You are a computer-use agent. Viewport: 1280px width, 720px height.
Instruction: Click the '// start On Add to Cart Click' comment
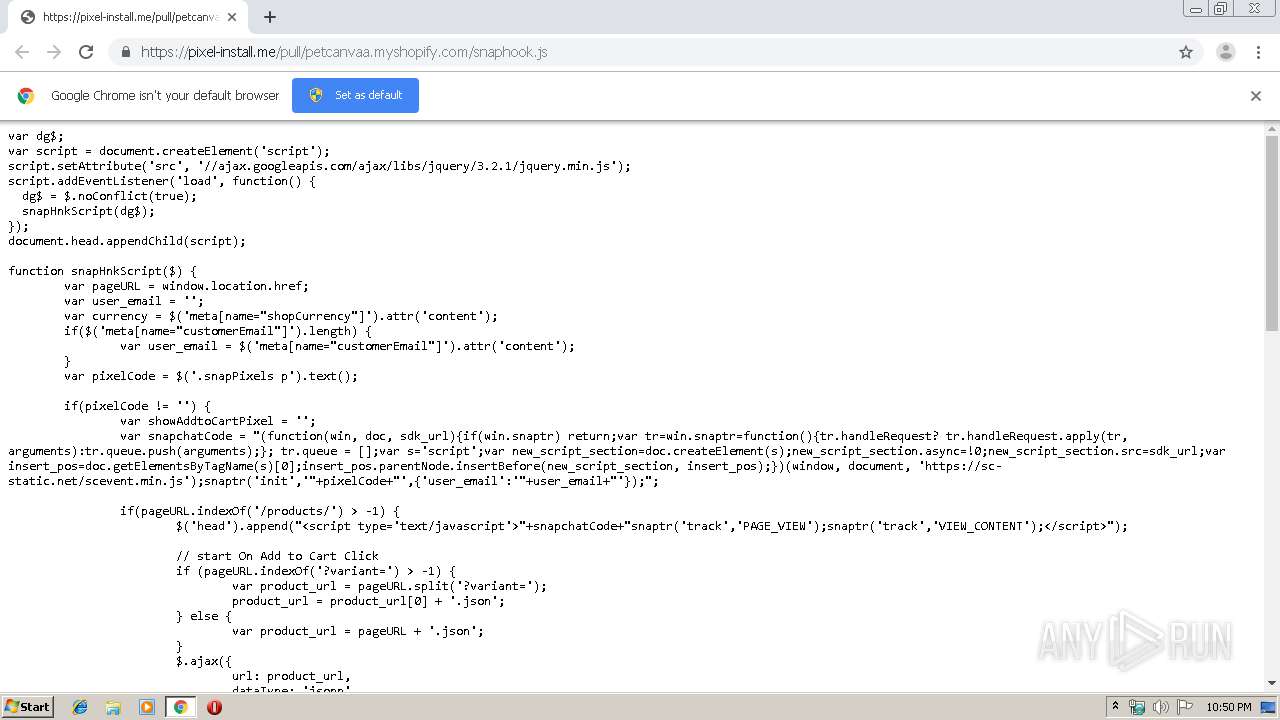[277, 556]
